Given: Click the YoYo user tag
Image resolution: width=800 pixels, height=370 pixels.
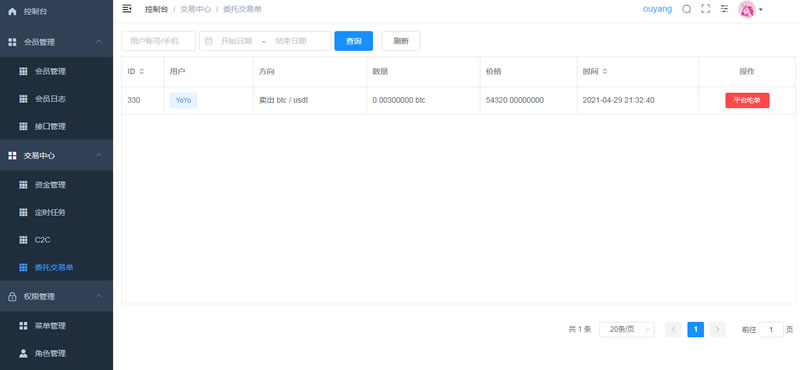Looking at the screenshot, I should pyautogui.click(x=183, y=101).
